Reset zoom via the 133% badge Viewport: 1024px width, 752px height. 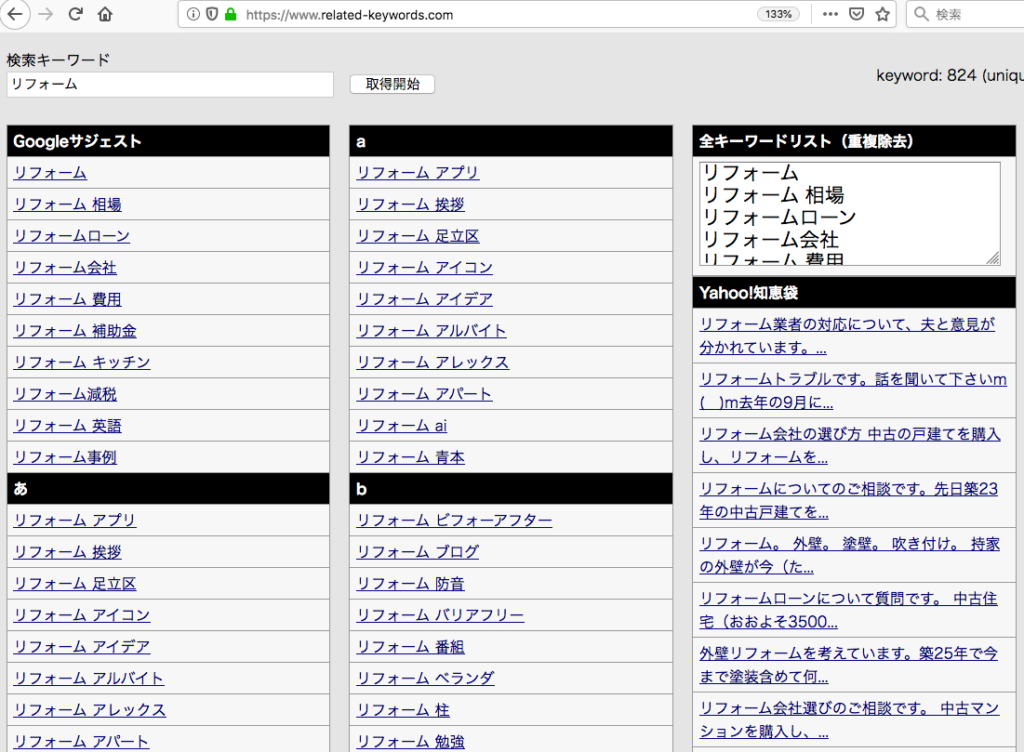[778, 14]
